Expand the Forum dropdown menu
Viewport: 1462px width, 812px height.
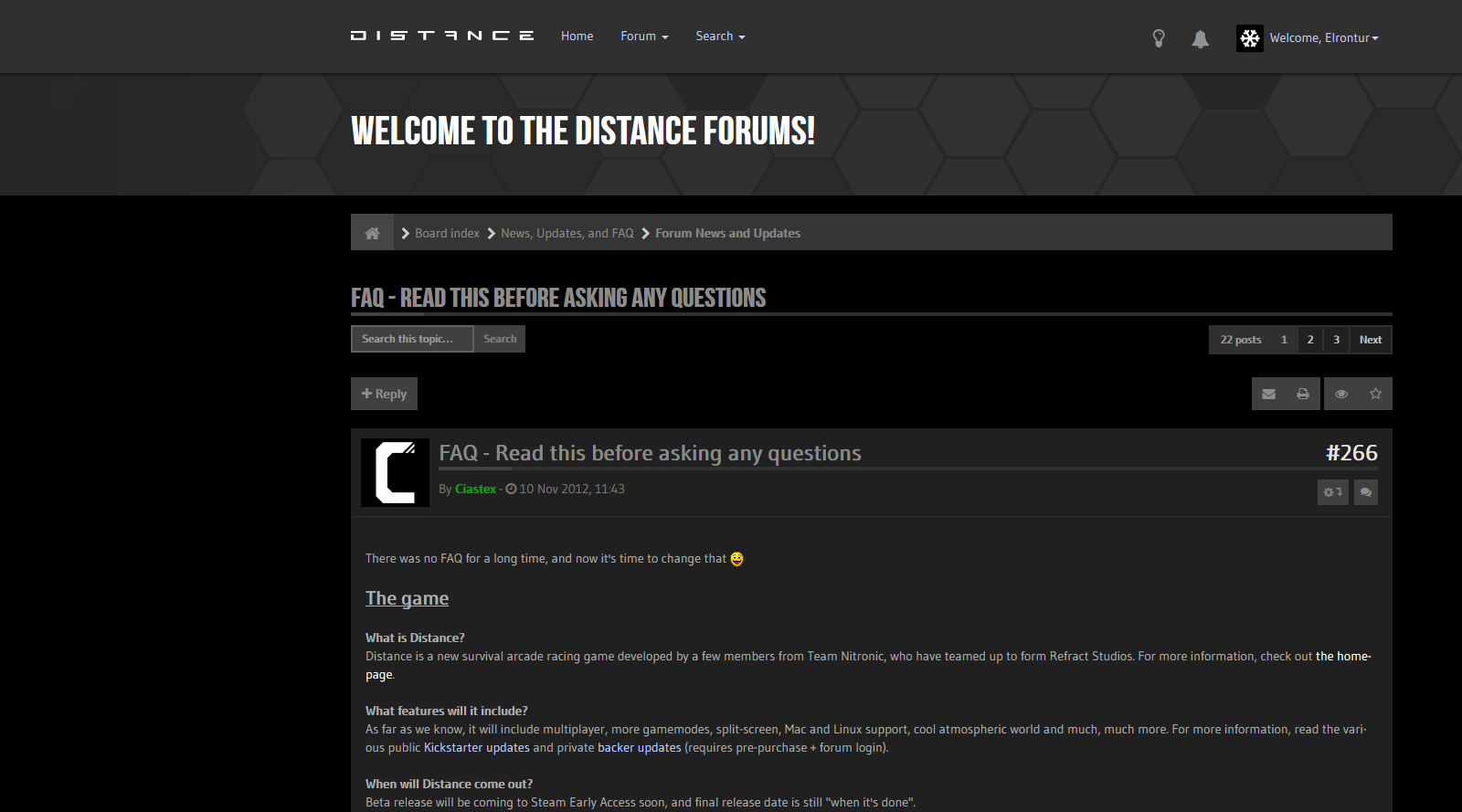pos(644,37)
